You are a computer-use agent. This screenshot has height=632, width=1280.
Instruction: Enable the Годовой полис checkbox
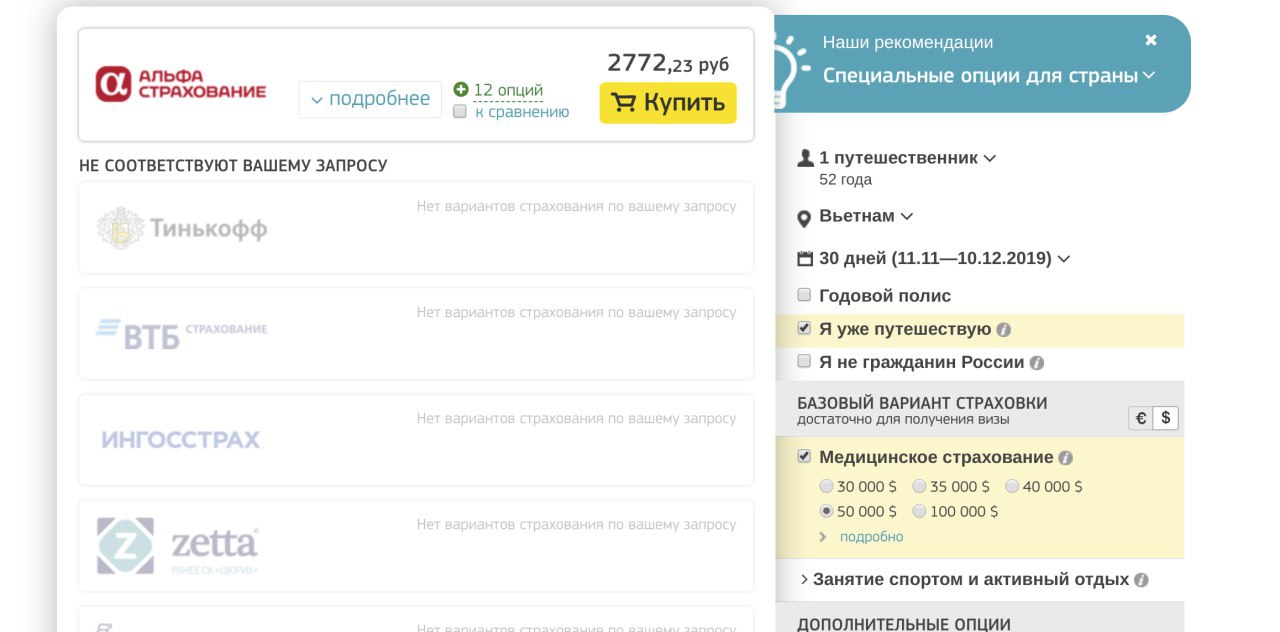[x=804, y=295]
